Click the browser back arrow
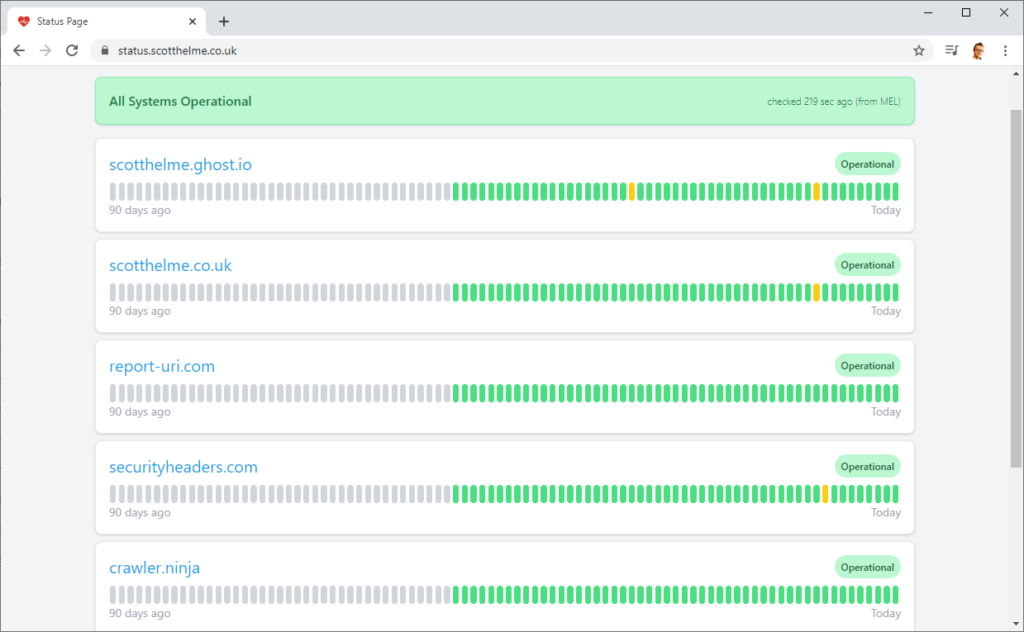This screenshot has width=1024, height=632. point(19,50)
